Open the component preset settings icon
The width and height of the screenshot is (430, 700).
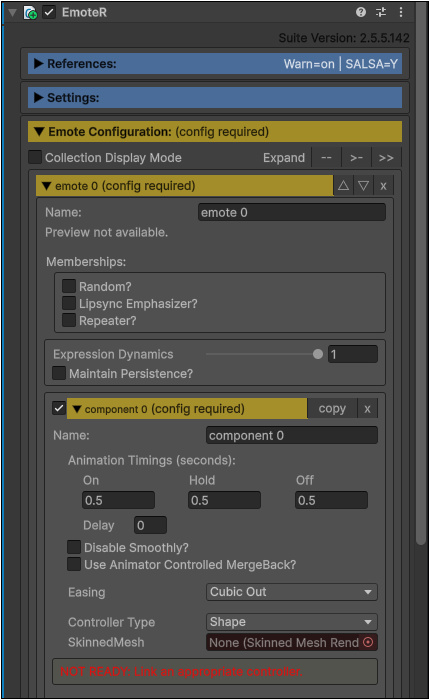[x=381, y=12]
